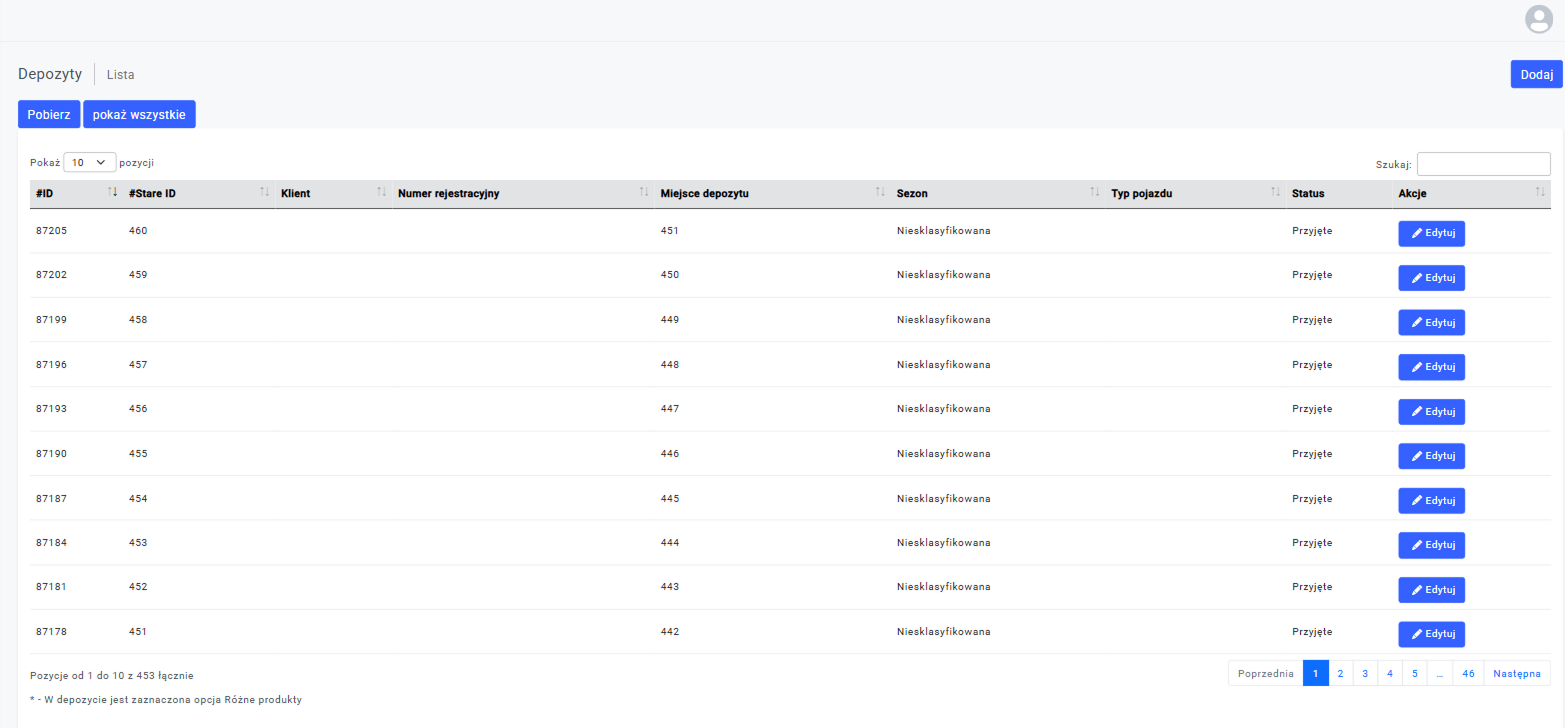This screenshot has width=1565, height=728.
Task: Sort by Sezon column arrows
Action: tap(1094, 193)
